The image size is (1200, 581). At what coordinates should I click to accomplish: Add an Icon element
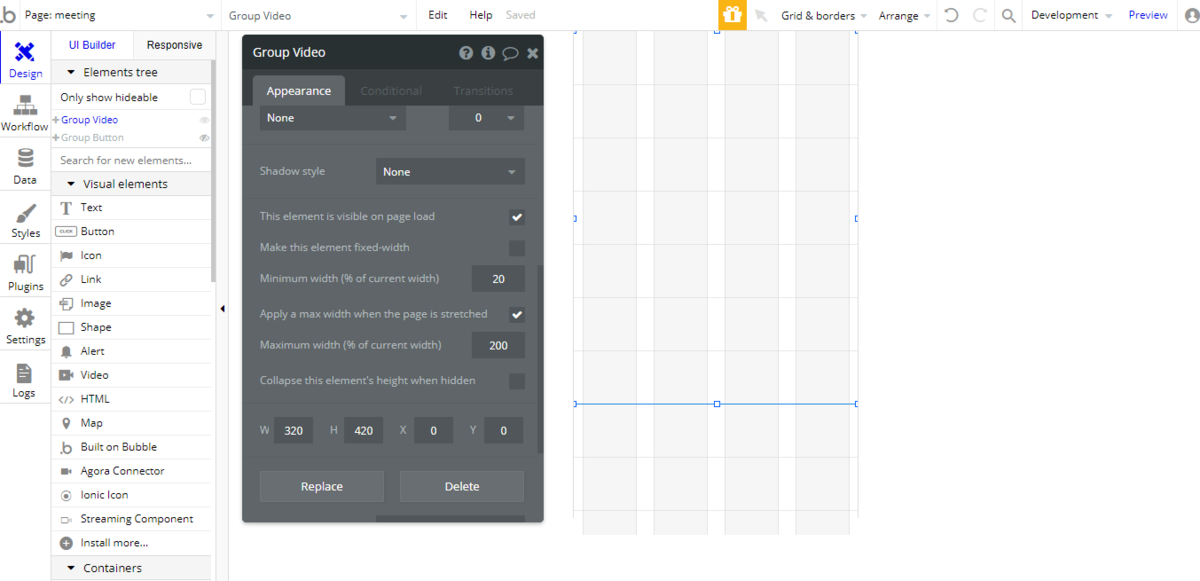tap(132, 256)
